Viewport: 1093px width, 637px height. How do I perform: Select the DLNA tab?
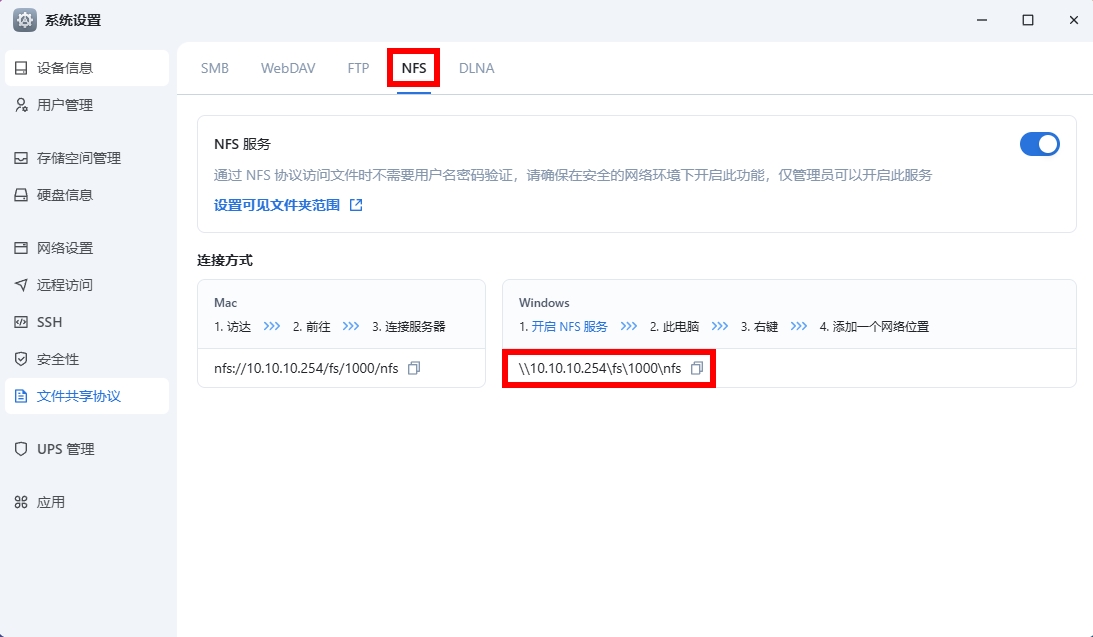pos(476,68)
